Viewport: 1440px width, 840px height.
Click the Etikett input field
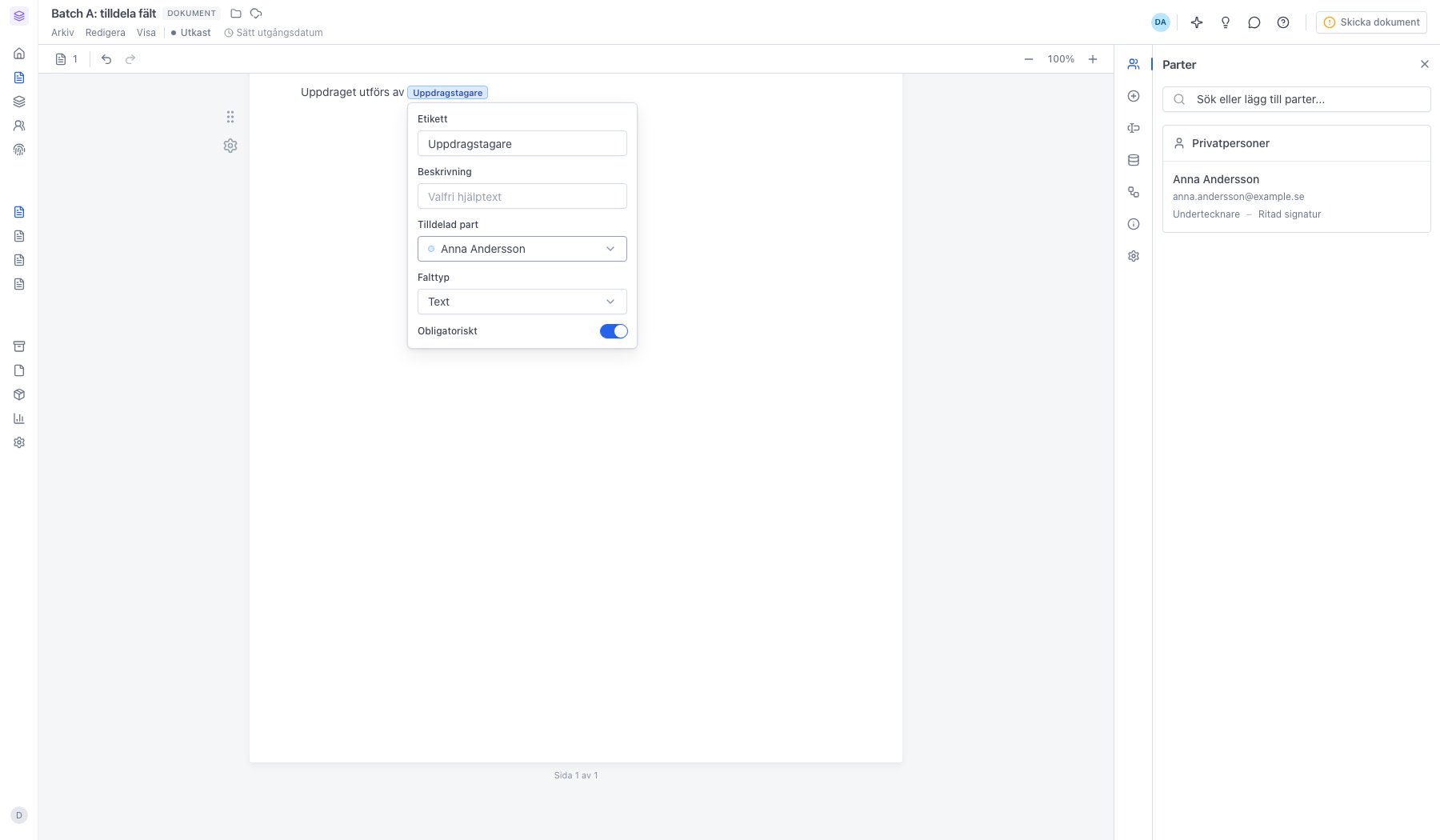pyautogui.click(x=522, y=144)
